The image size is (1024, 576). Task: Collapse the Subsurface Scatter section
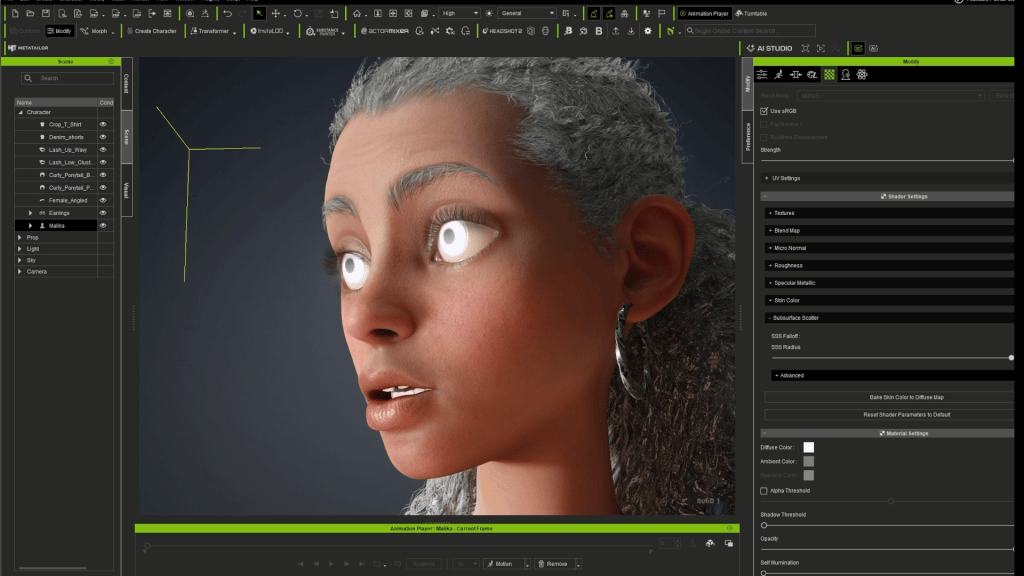pos(889,318)
